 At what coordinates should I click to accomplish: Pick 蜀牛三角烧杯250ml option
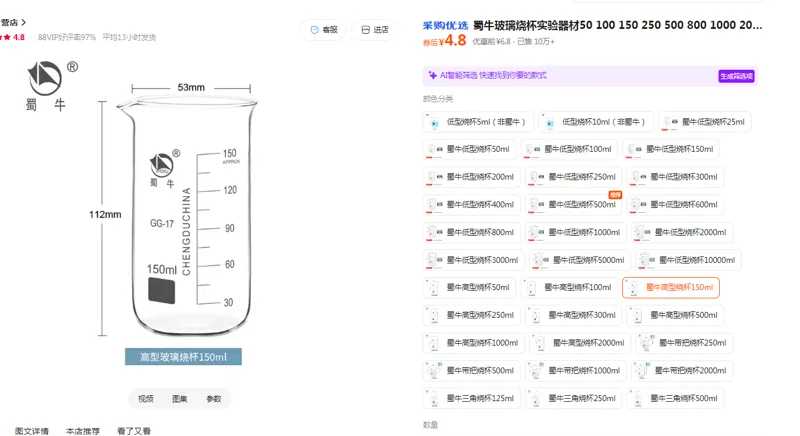tap(573, 398)
